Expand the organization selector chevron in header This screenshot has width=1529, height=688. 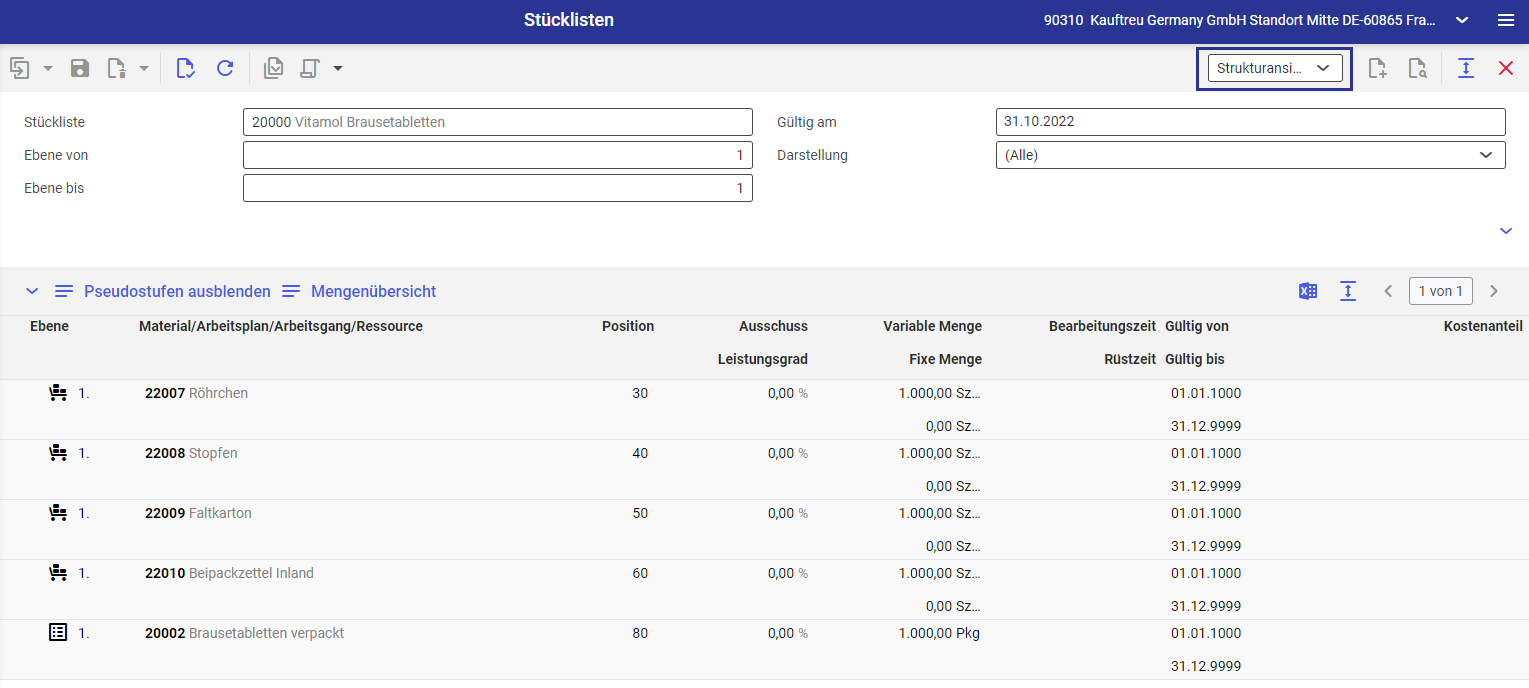point(1462,20)
